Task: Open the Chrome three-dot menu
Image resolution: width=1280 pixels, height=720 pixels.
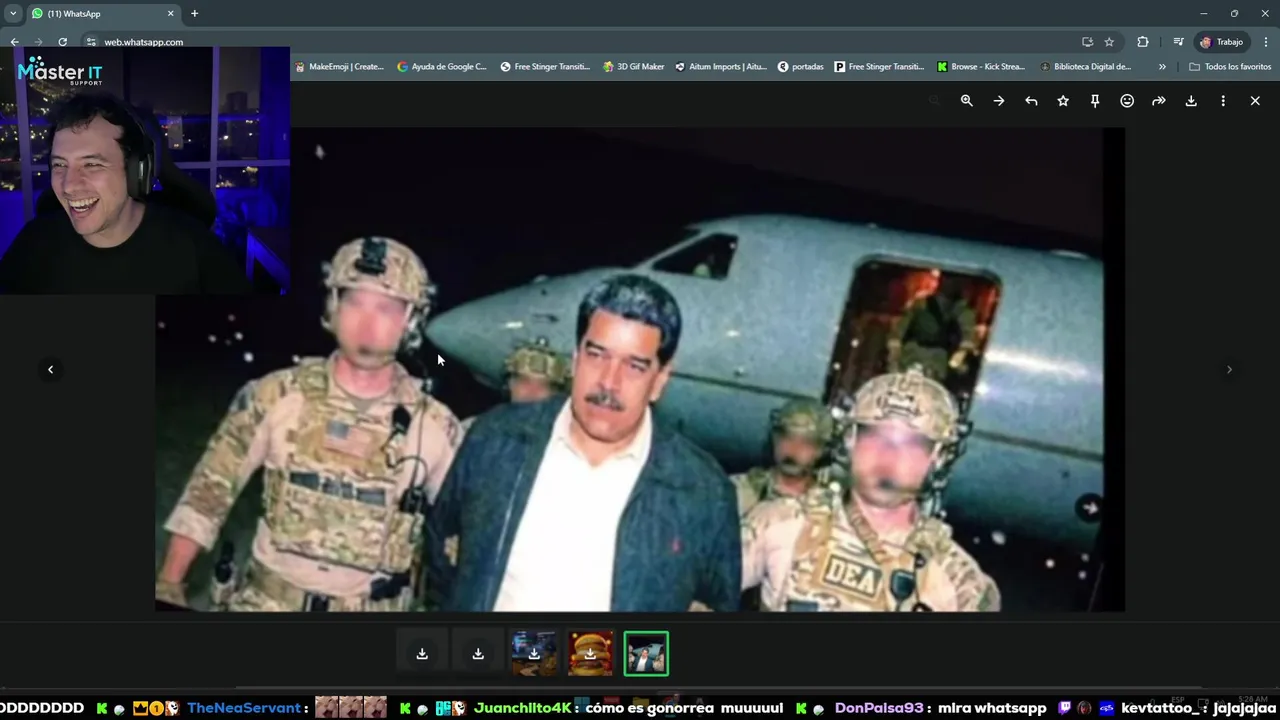Action: 1266,42
